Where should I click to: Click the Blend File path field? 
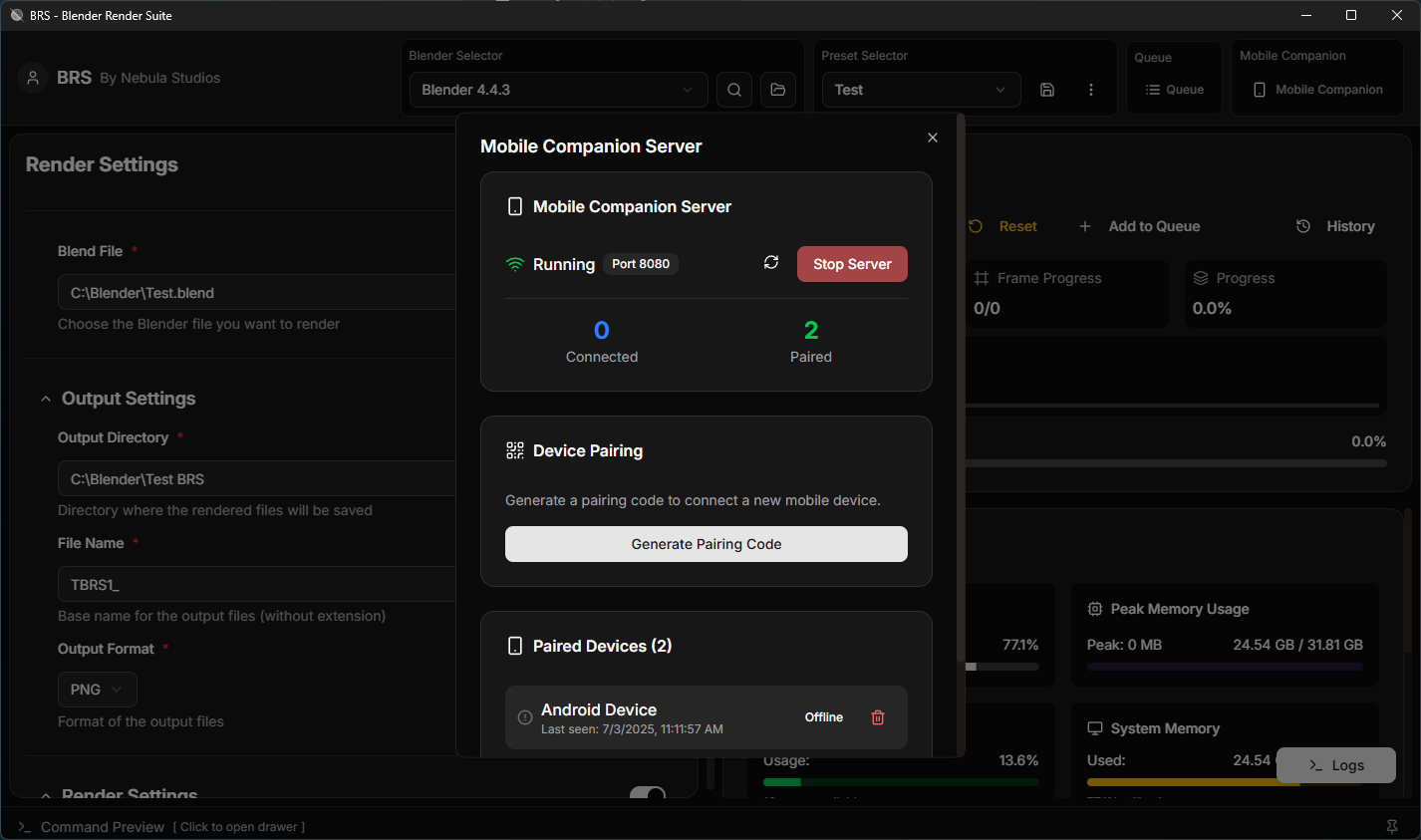(257, 293)
